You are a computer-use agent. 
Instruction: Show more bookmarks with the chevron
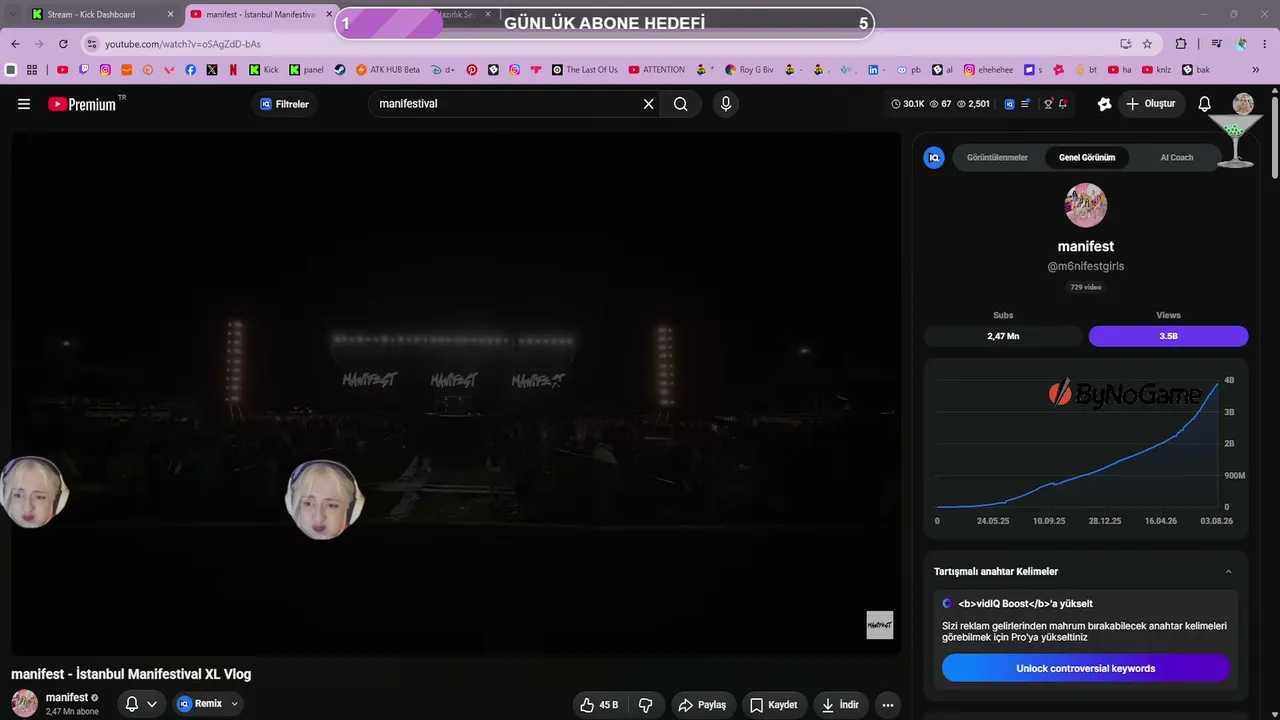coord(1256,70)
